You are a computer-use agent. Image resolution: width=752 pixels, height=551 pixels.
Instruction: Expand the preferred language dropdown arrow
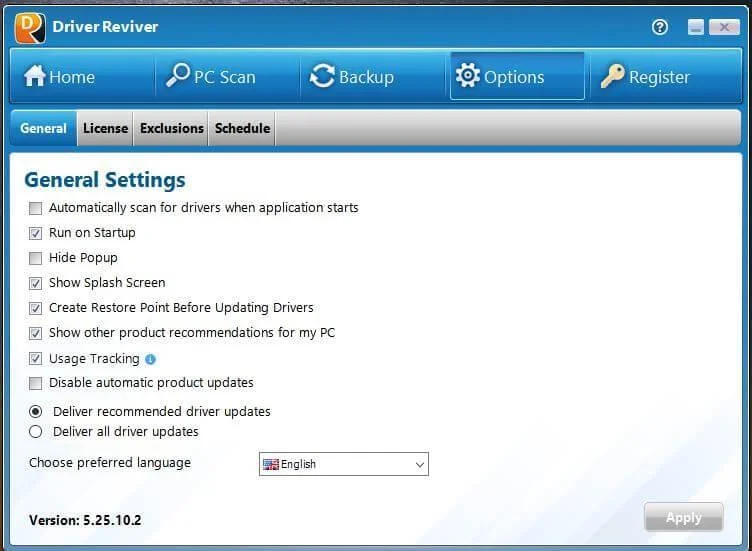(420, 465)
